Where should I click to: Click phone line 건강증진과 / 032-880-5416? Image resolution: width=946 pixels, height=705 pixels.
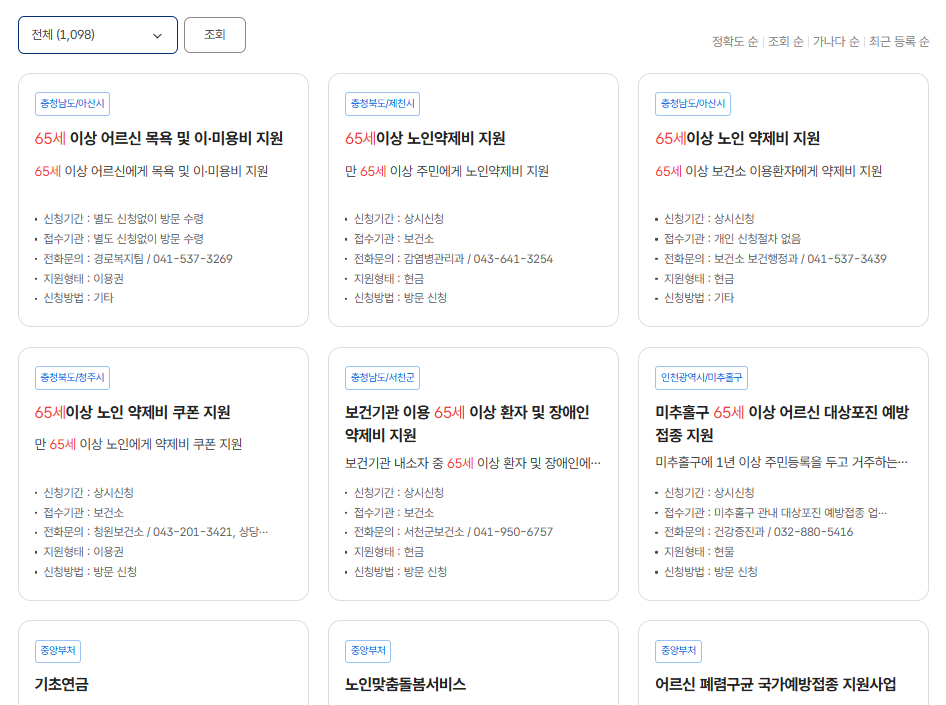pos(758,532)
